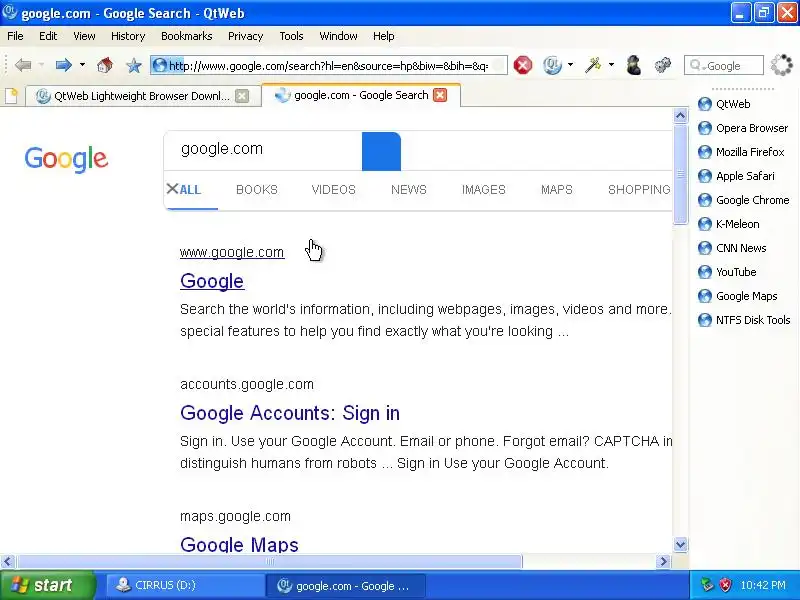Click the vertical scrollbar down arrow
Image resolution: width=800 pixels, height=600 pixels.
[680, 544]
